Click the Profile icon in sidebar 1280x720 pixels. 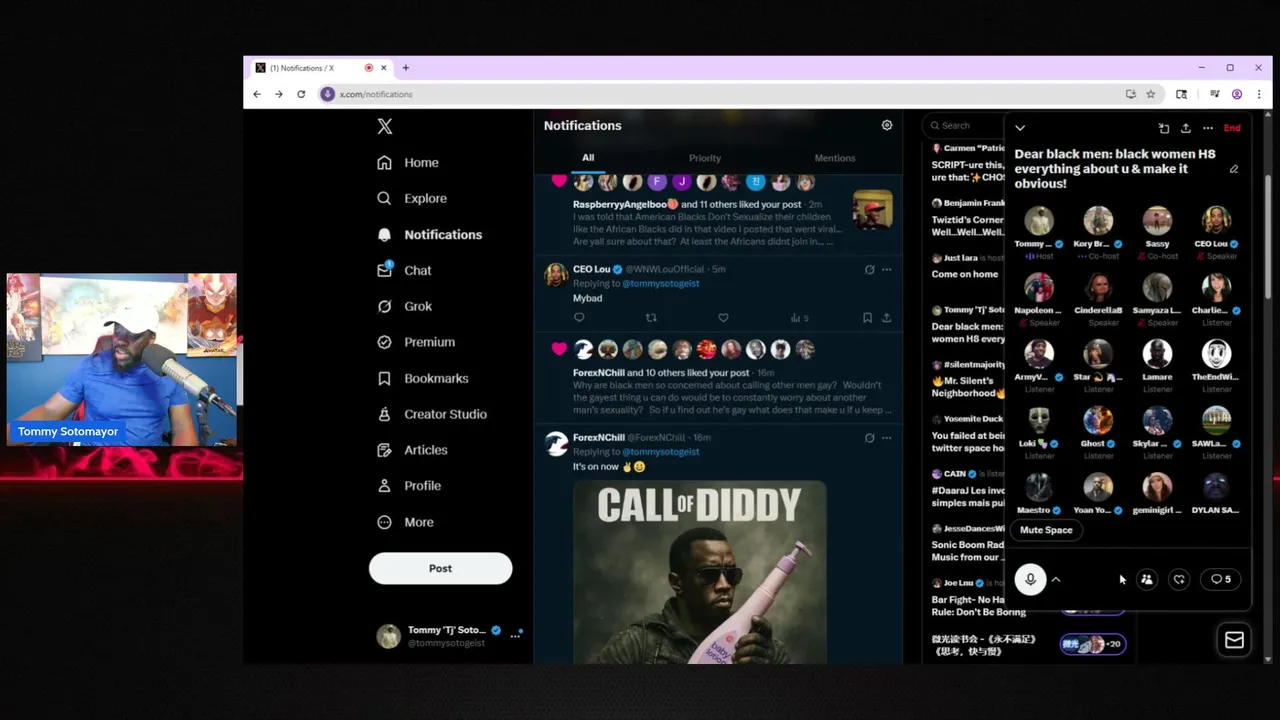point(385,486)
